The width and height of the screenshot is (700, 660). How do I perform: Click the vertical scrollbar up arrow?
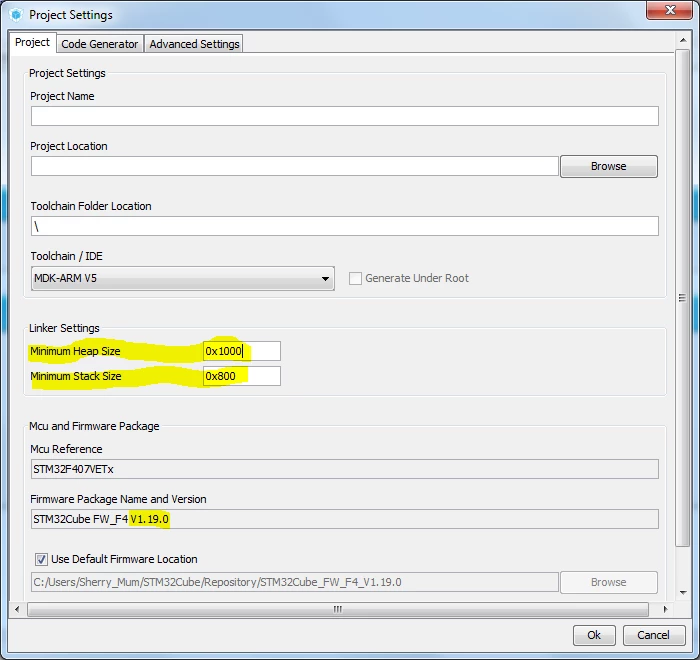(683, 40)
